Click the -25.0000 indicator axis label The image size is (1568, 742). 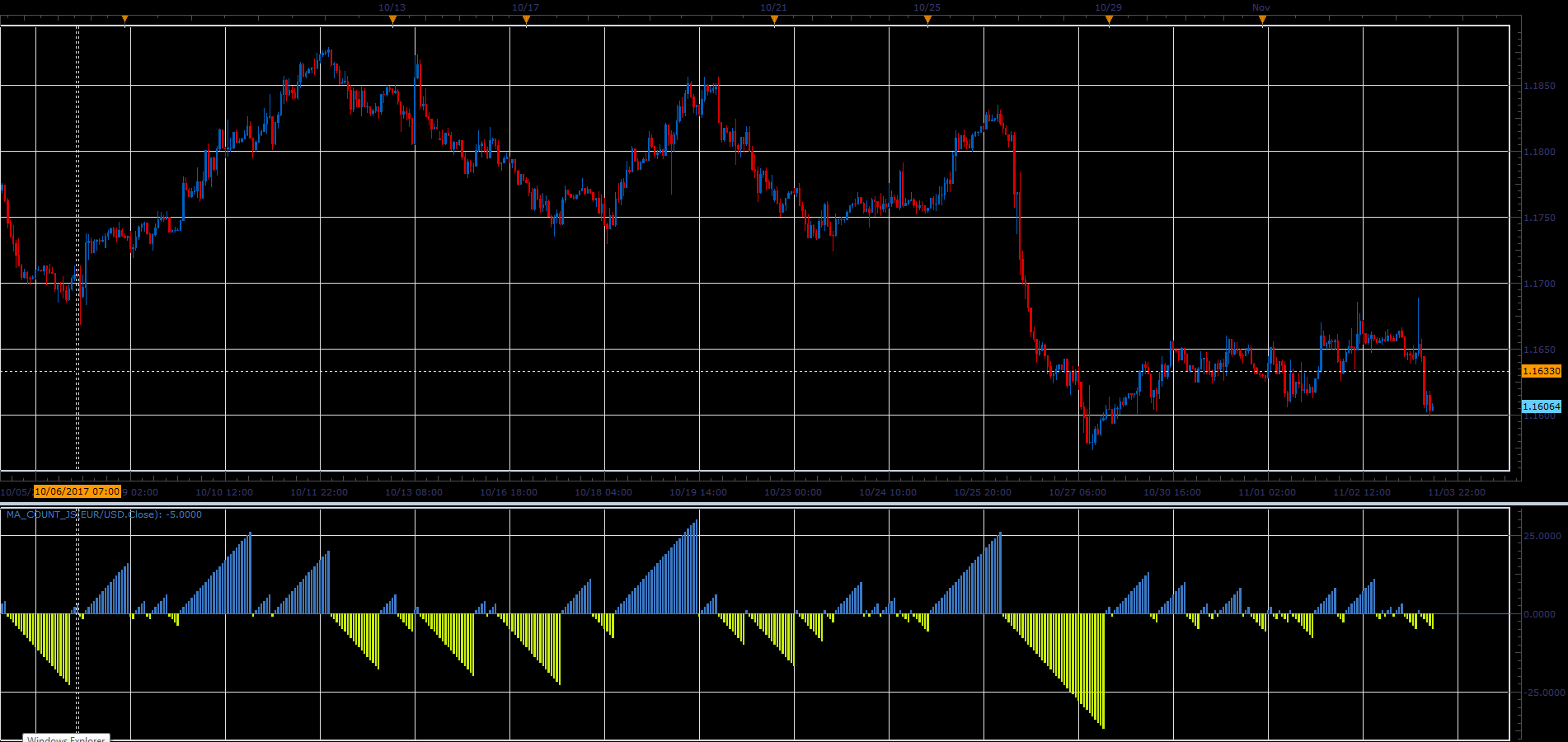[1542, 693]
